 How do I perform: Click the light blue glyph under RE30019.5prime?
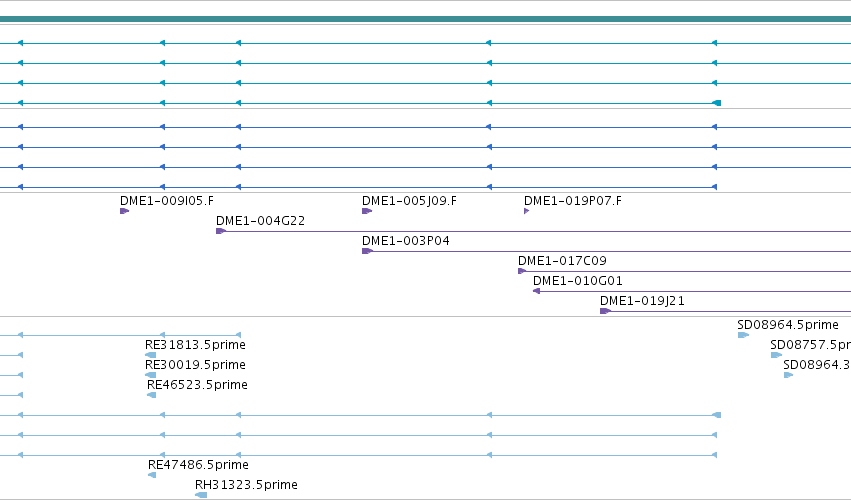click(150, 375)
